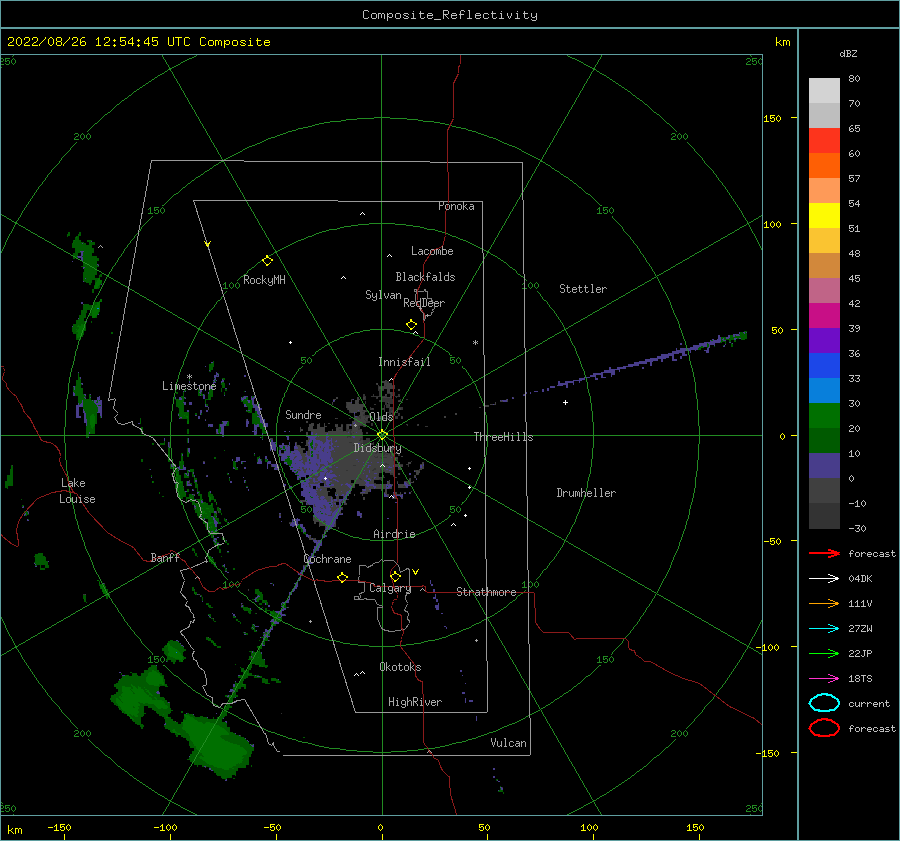Click the Stettler town label
This screenshot has width=900, height=841.
pyautogui.click(x=583, y=289)
